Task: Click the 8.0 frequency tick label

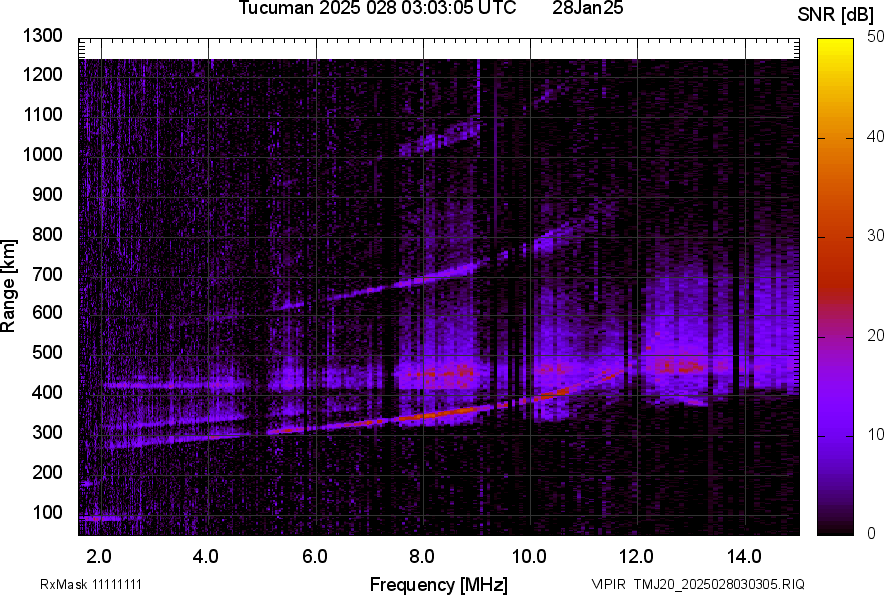Action: tap(422, 556)
